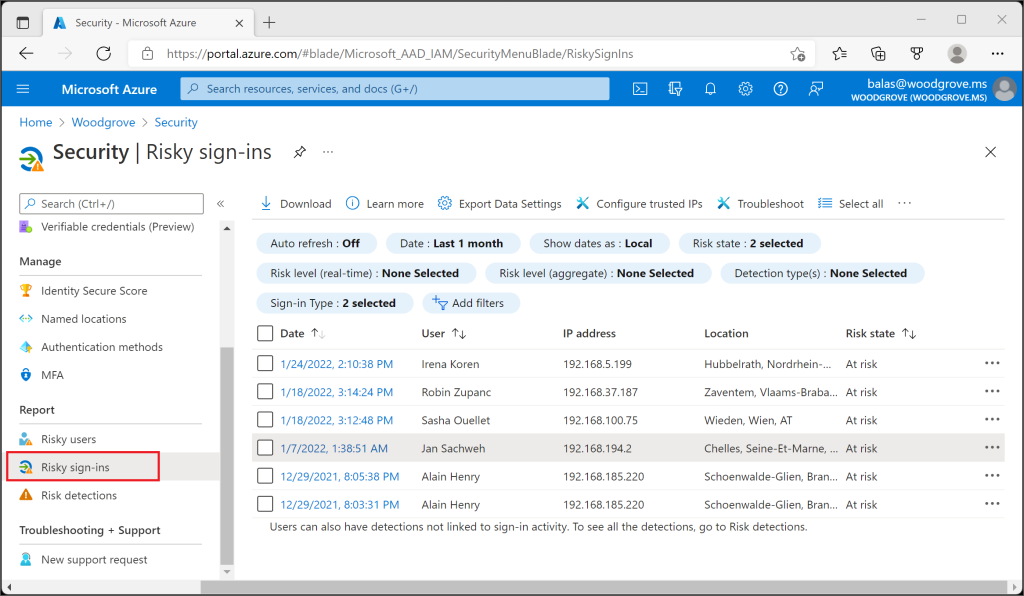Viewport: 1024px width, 596px height.
Task: Open portal settings gear
Action: coord(745,89)
